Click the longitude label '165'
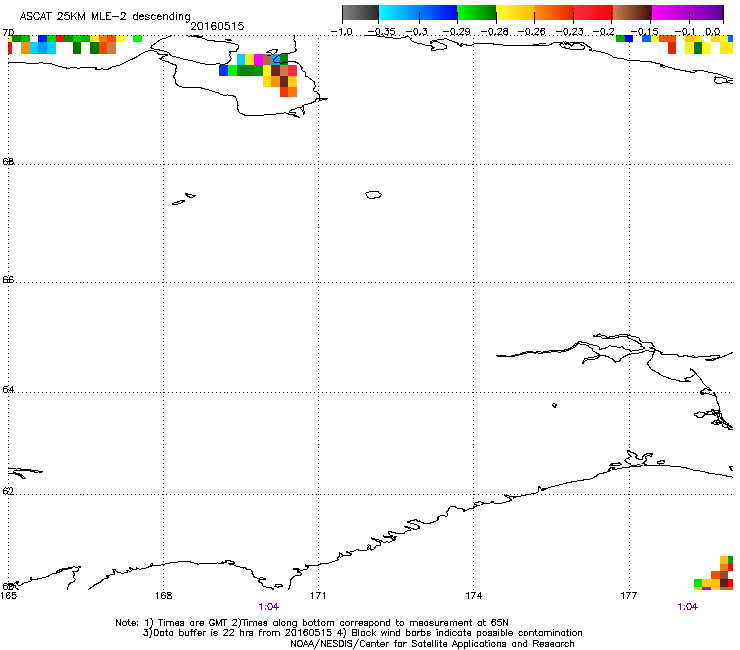Image resolution: width=740 pixels, height=650 pixels. 8,596
